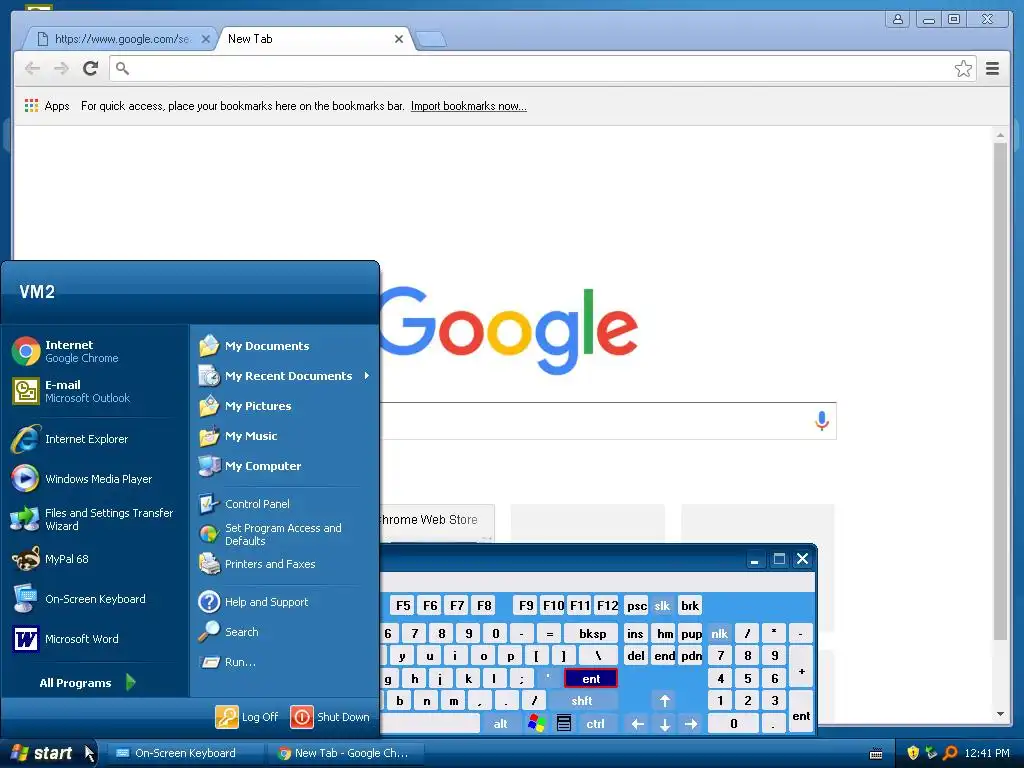Open Search from Start menu
This screenshot has height=768, width=1024.
click(285, 632)
